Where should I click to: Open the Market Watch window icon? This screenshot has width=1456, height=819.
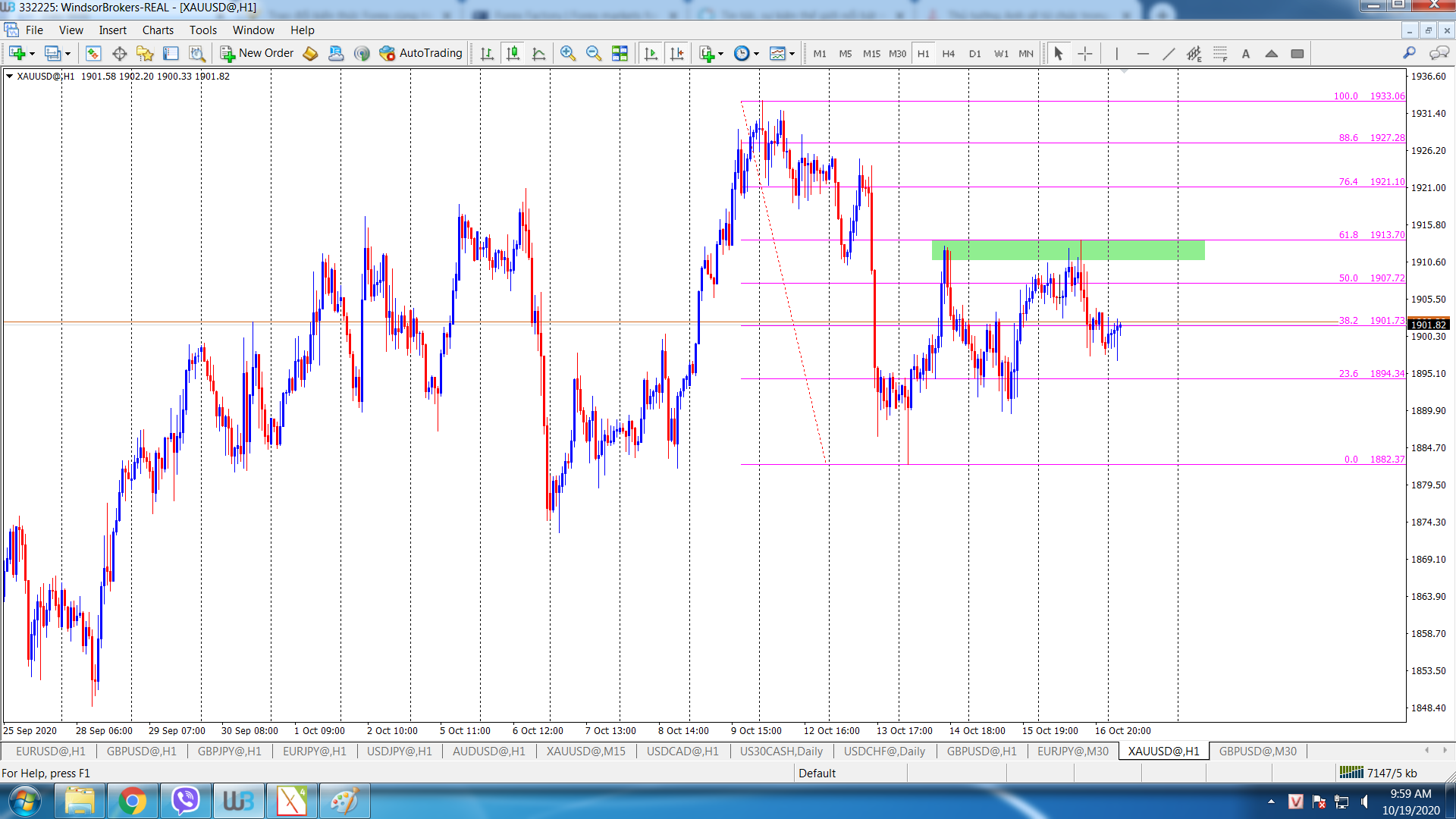(93, 53)
